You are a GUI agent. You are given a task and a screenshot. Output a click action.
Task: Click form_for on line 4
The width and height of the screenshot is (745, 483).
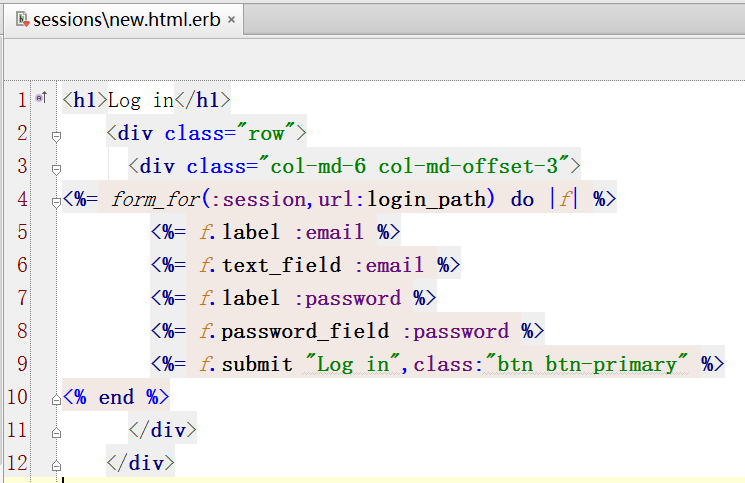(155, 199)
